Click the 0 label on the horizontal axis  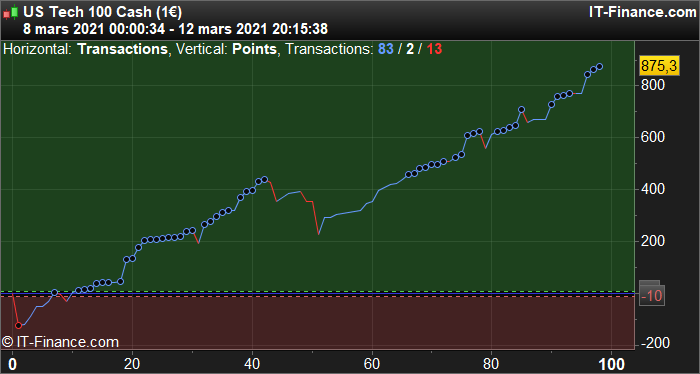pyautogui.click(x=13, y=364)
